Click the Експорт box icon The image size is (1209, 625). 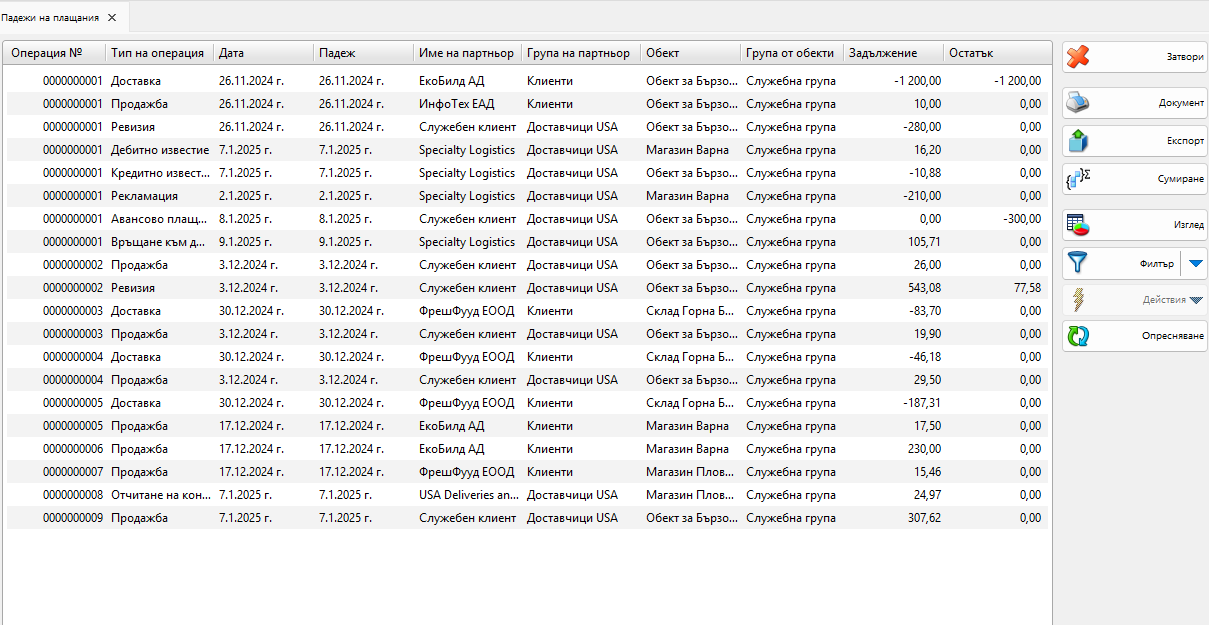pyautogui.click(x=1078, y=141)
